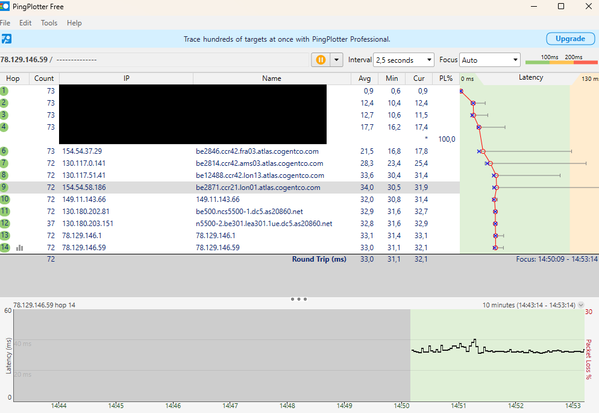The height and width of the screenshot is (413, 599).
Task: Open the Focus Auto dropdown
Action: tap(490, 60)
